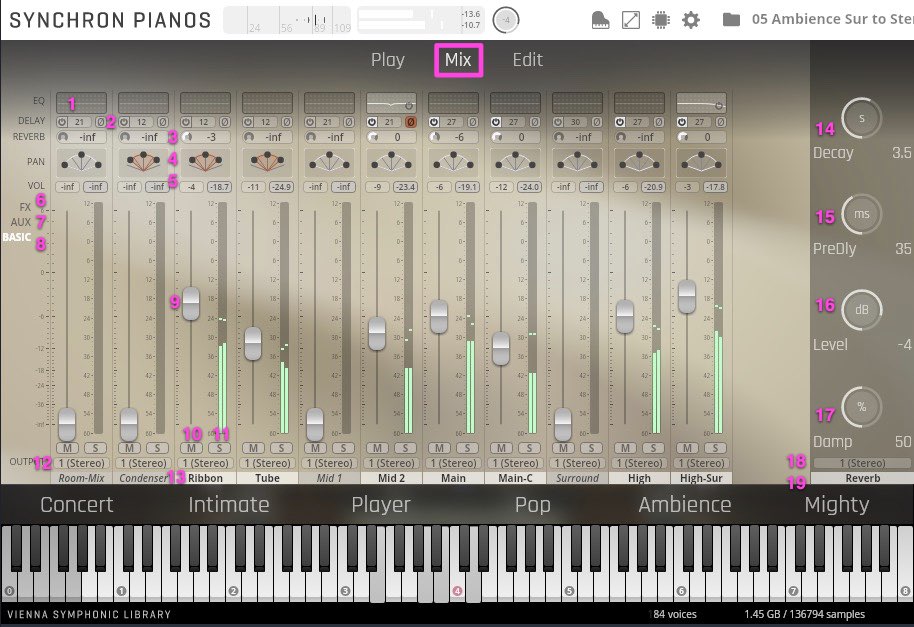The width and height of the screenshot is (914, 627).
Task: Solo the High-Sur channel
Action: 715,448
